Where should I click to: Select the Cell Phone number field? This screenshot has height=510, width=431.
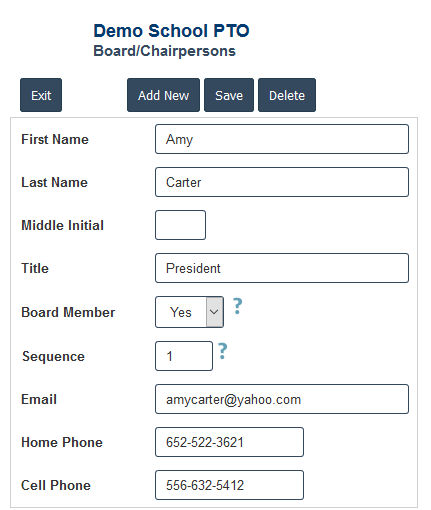(229, 485)
